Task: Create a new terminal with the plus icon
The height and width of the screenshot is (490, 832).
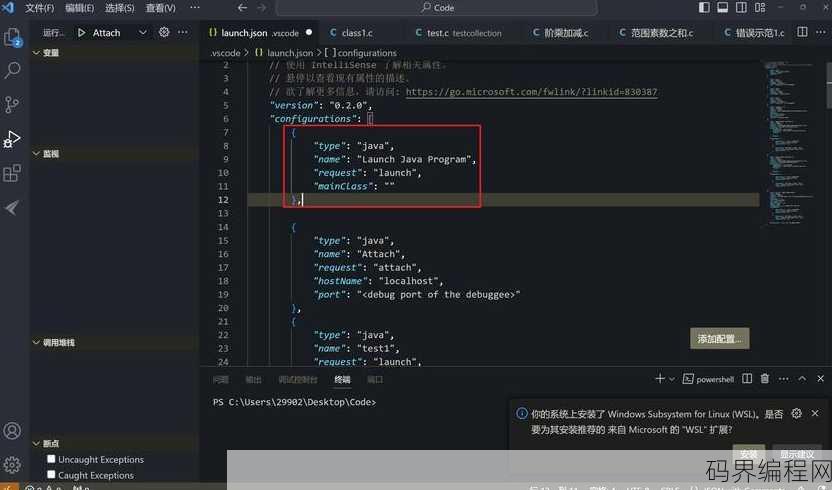Action: [660, 379]
